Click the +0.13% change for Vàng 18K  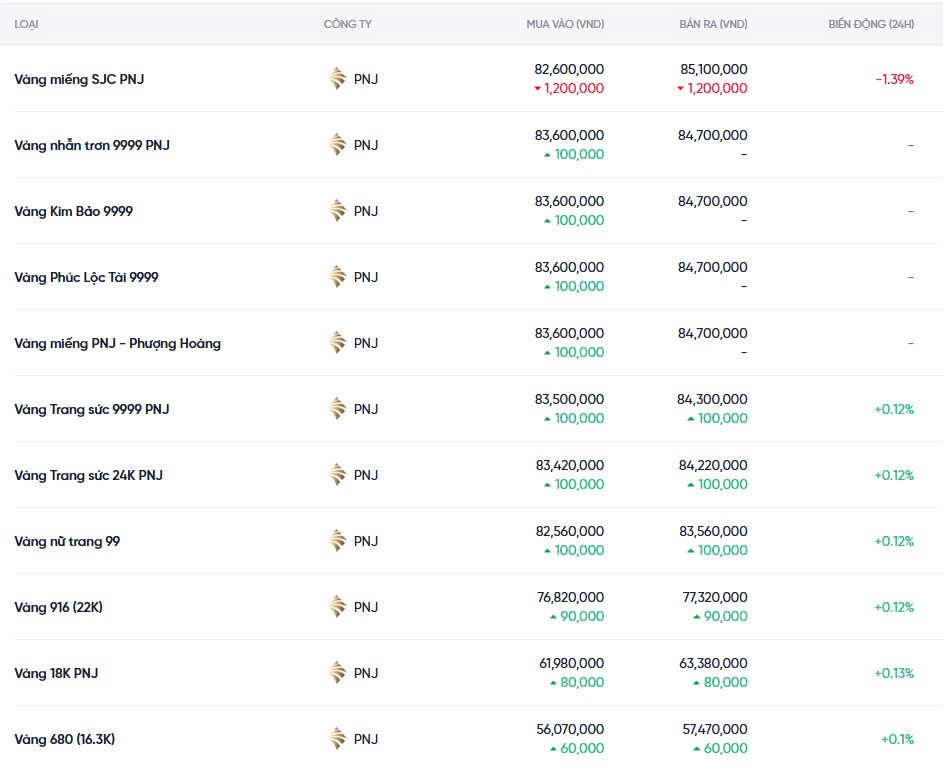(894, 673)
